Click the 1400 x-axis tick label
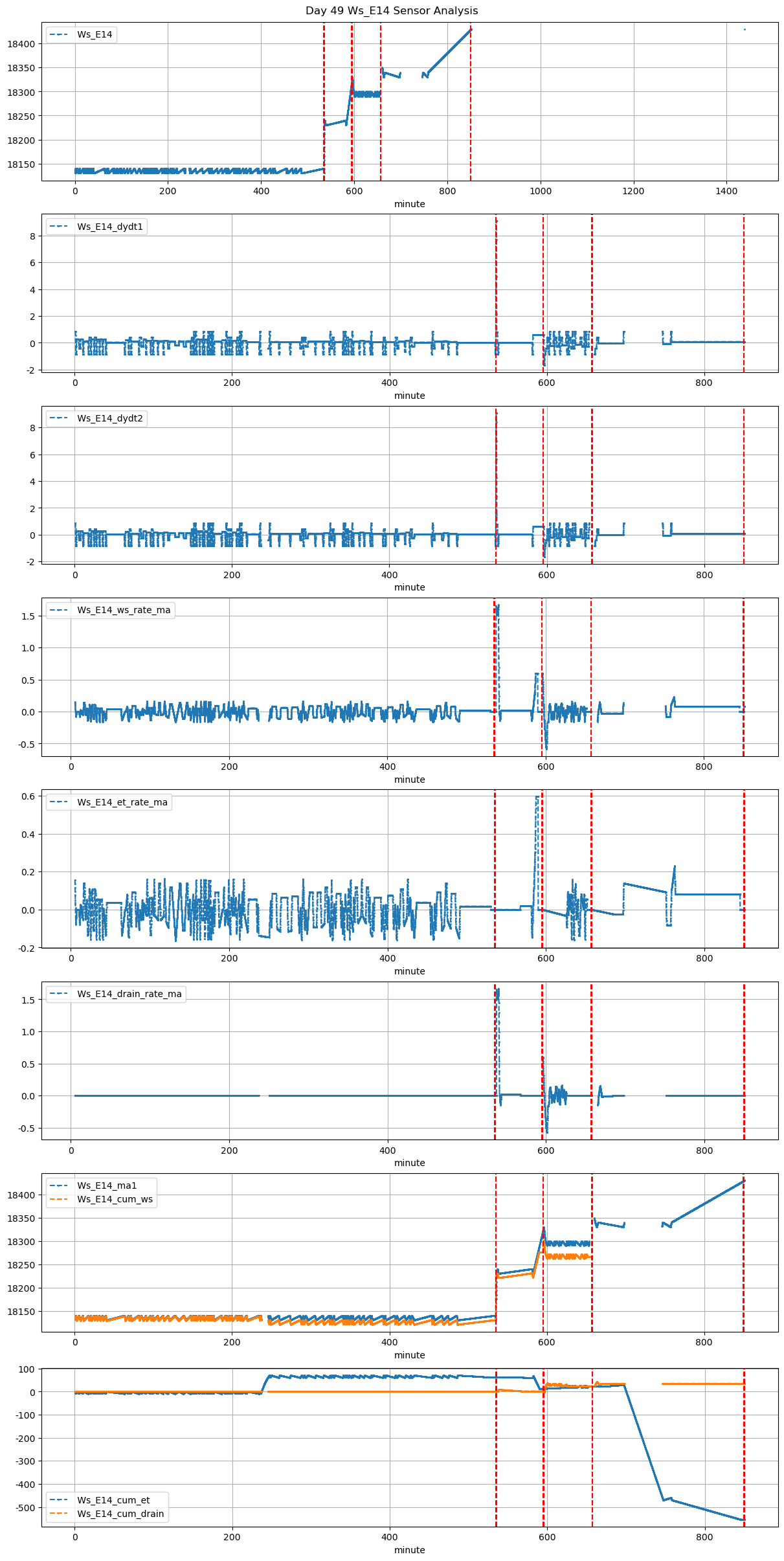Image resolution: width=784 pixels, height=1561 pixels. (x=726, y=191)
